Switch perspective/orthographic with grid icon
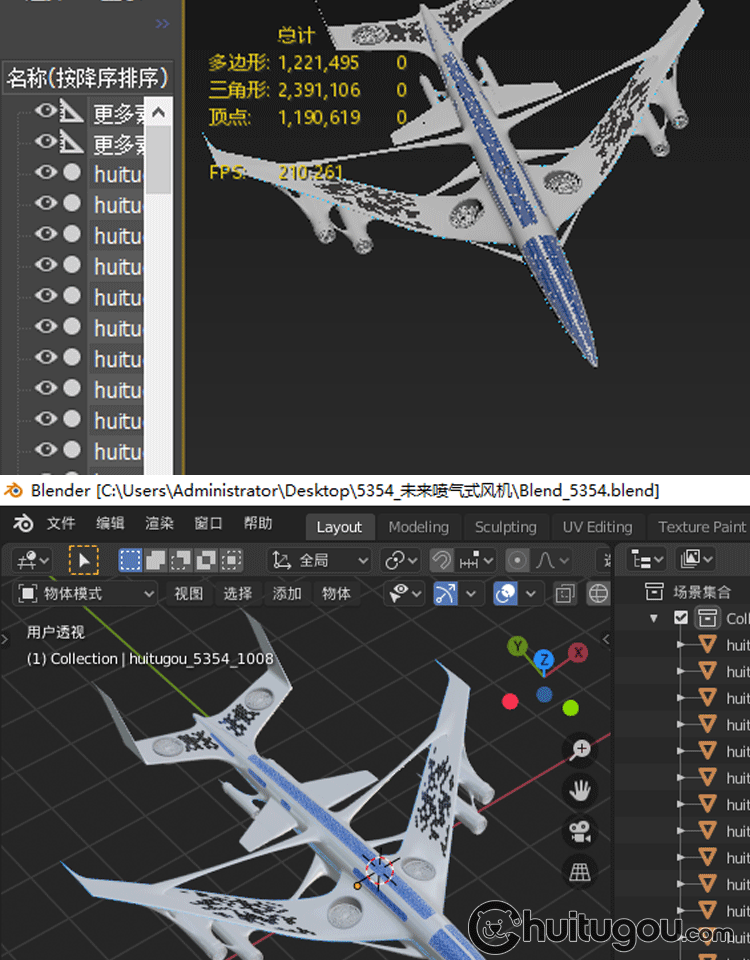Image resolution: width=750 pixels, height=960 pixels. (581, 870)
